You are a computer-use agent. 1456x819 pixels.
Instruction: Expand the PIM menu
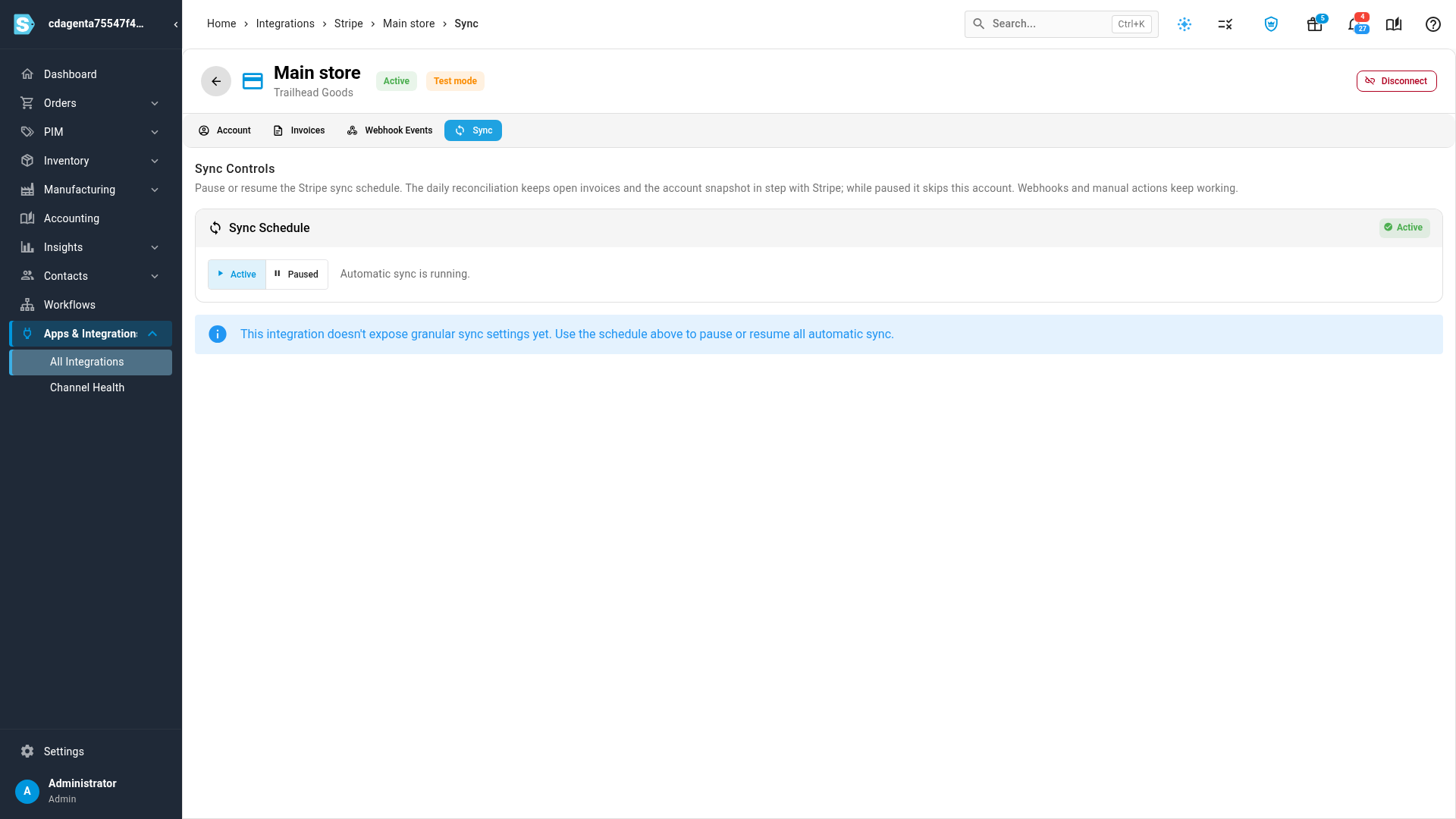(91, 132)
